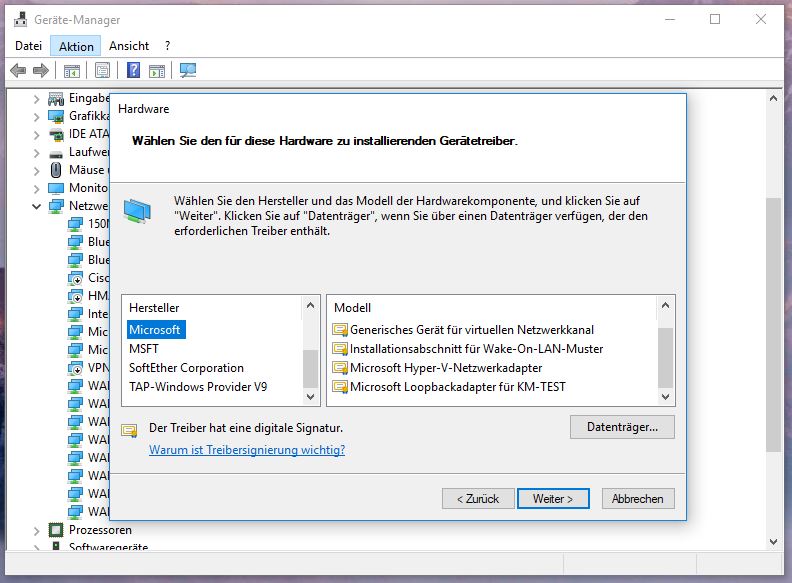Click icon beside Microsoft Hyper-V-Netzwerkadapter
Image resolution: width=792 pixels, height=583 pixels.
(340, 368)
